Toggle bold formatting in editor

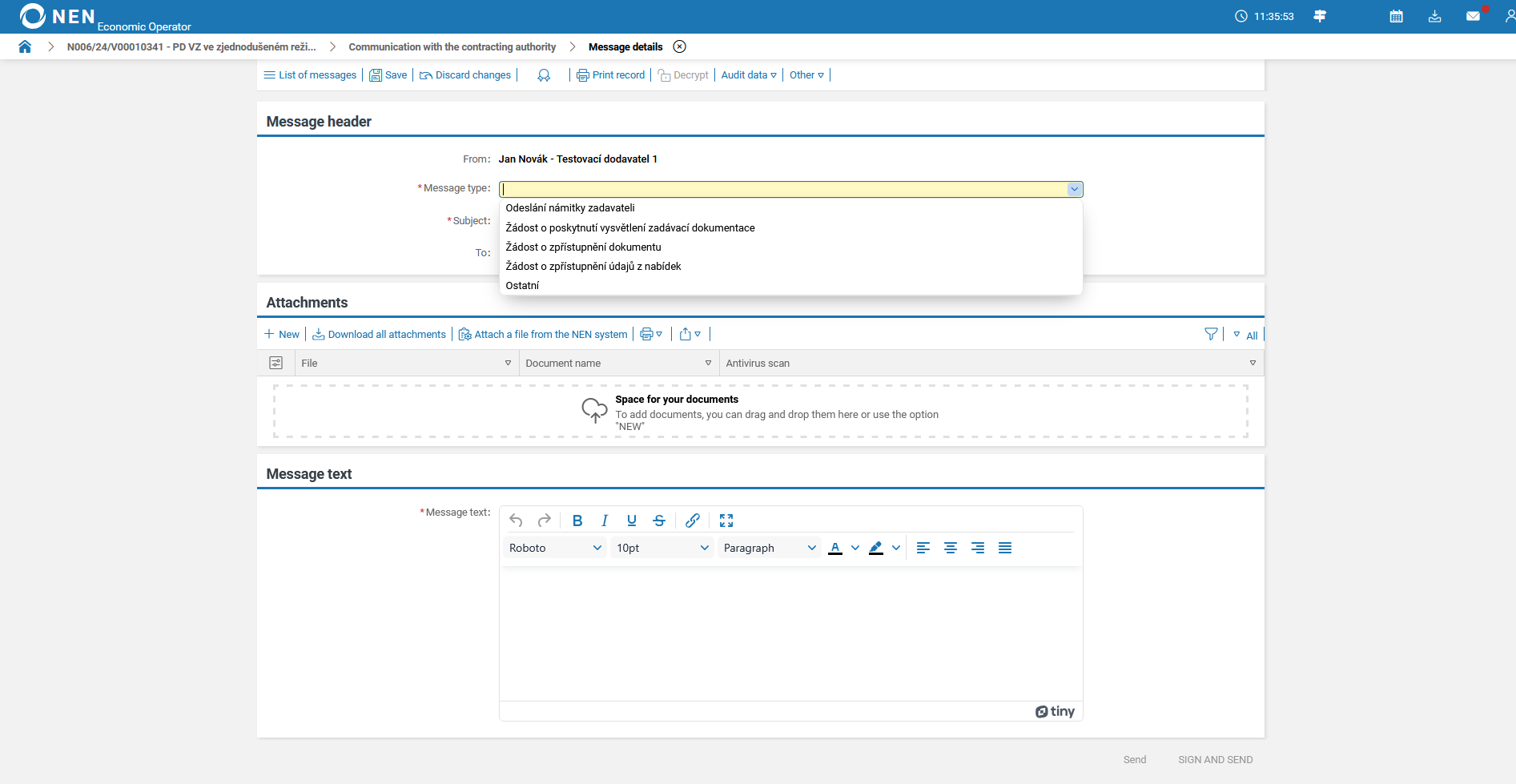click(x=577, y=521)
